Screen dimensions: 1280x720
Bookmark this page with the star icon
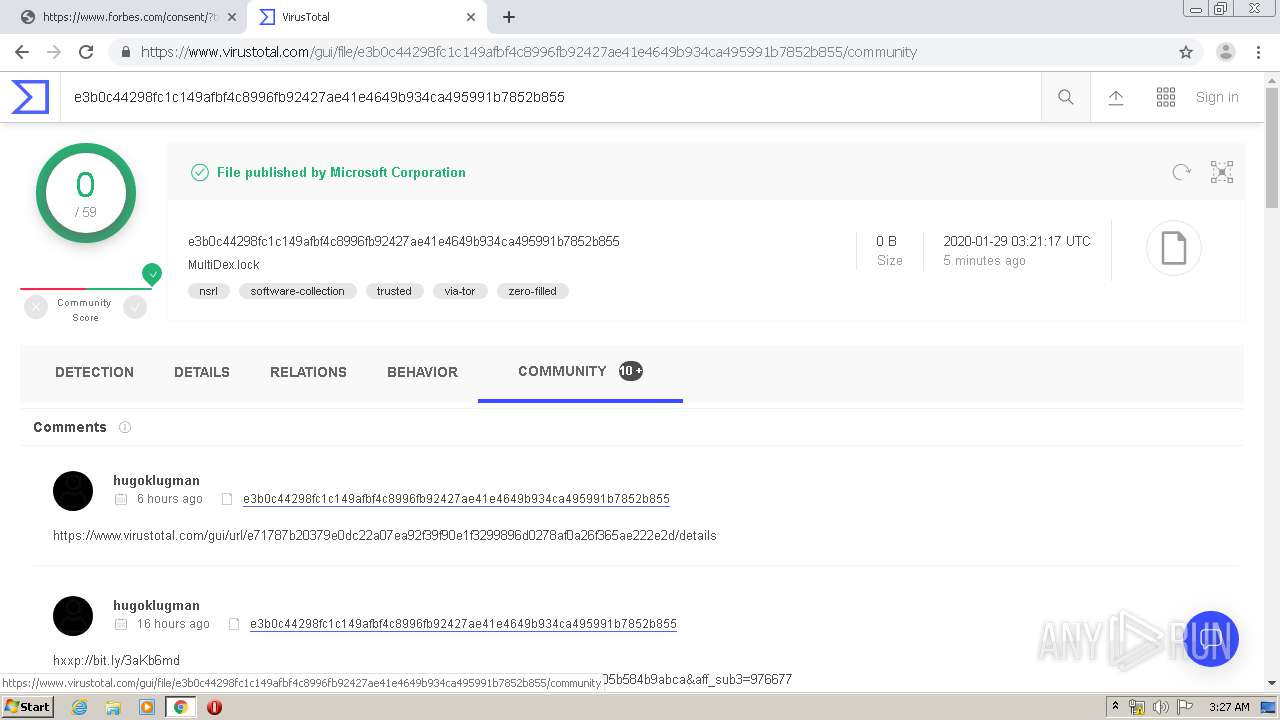pos(1186,52)
